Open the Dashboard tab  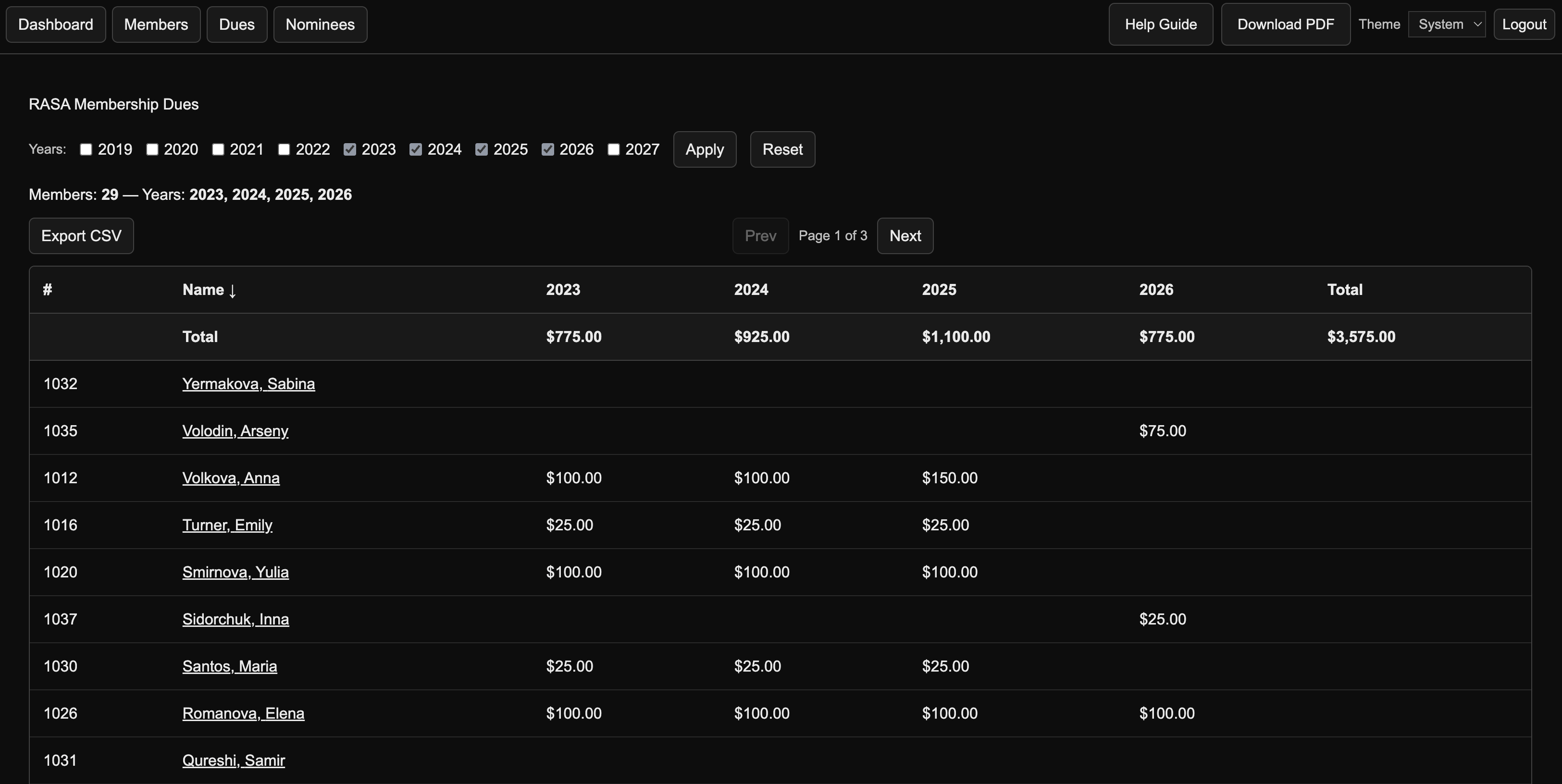56,24
